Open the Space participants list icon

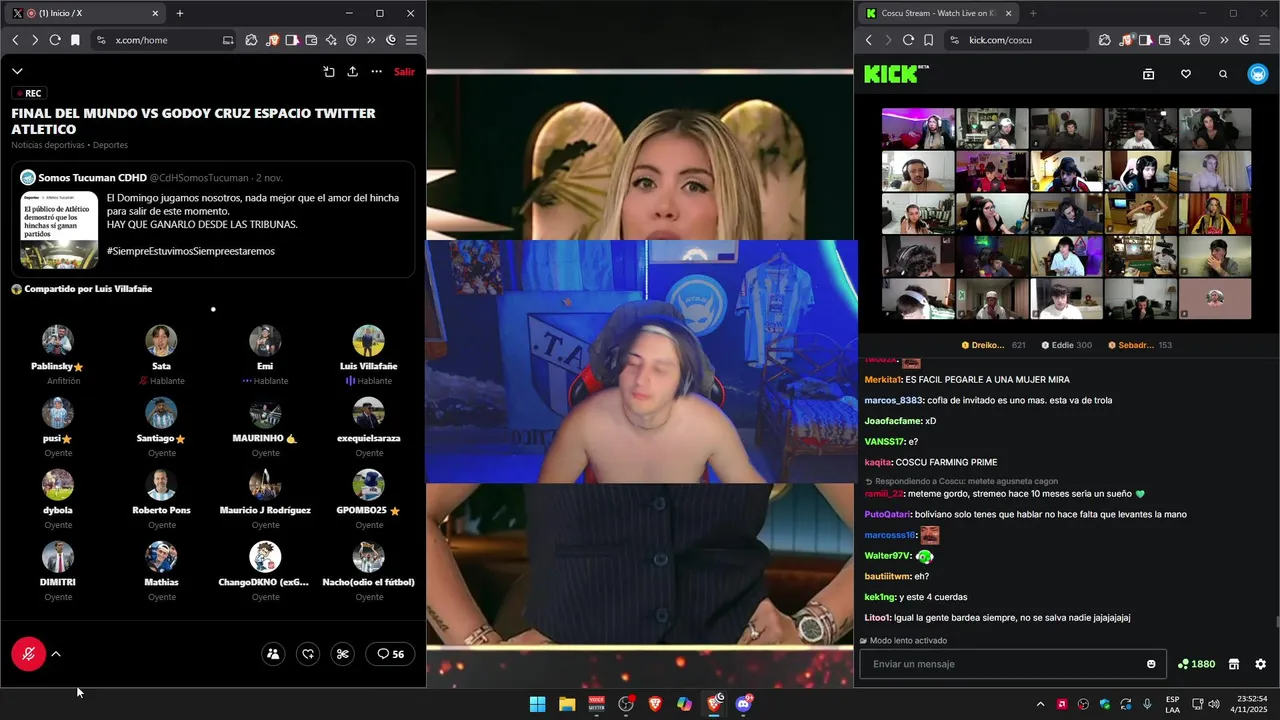tap(273, 654)
